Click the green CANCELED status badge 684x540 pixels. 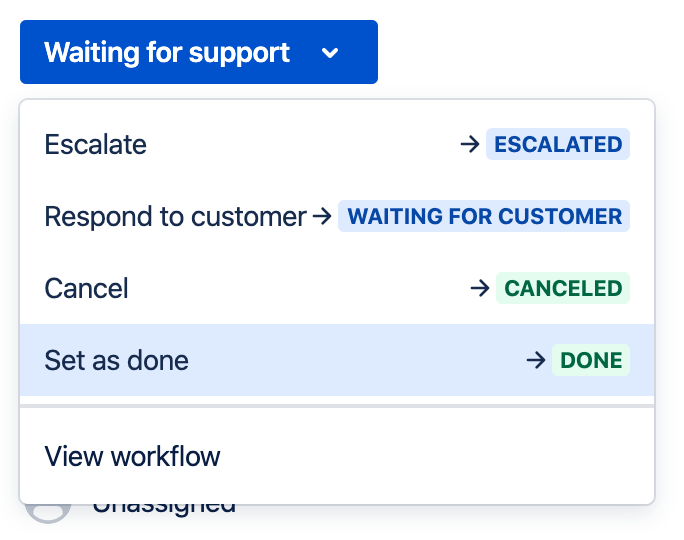coord(563,288)
